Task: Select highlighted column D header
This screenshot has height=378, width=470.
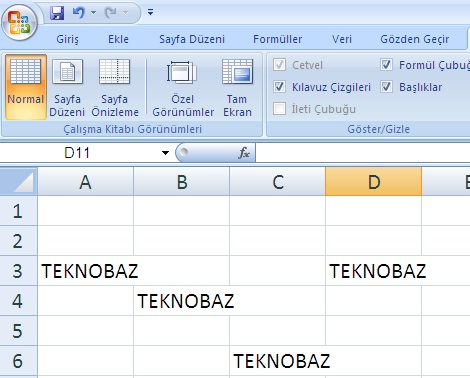Action: (x=374, y=181)
